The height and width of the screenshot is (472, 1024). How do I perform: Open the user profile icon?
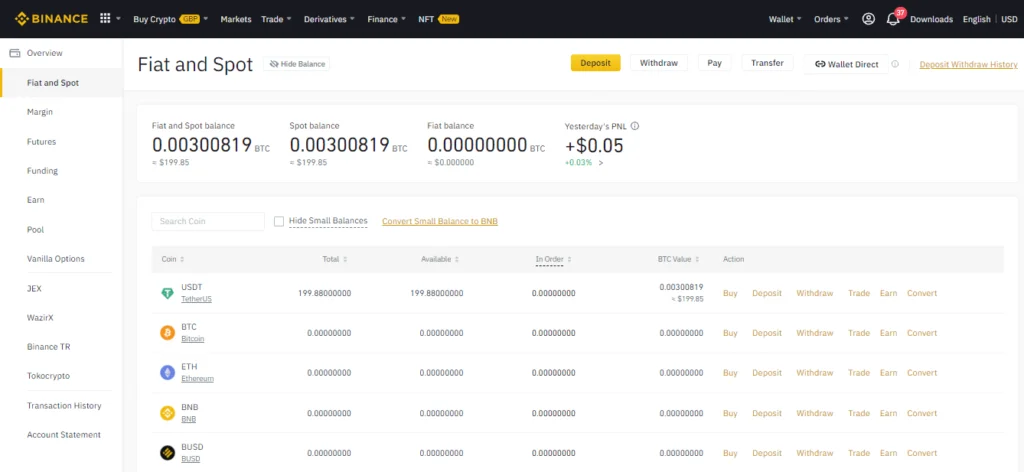pyautogui.click(x=868, y=19)
